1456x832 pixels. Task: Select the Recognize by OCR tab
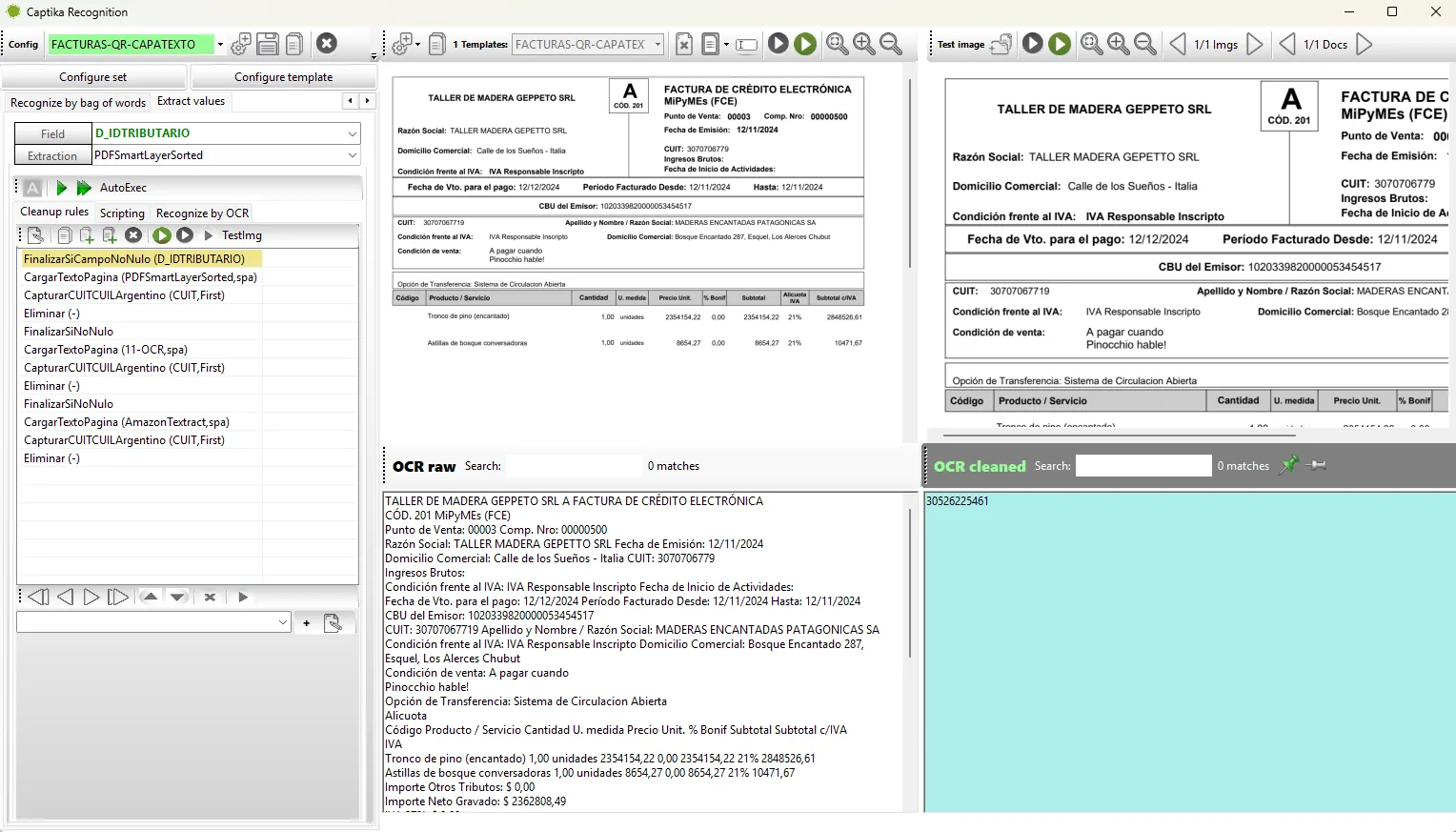tap(202, 213)
